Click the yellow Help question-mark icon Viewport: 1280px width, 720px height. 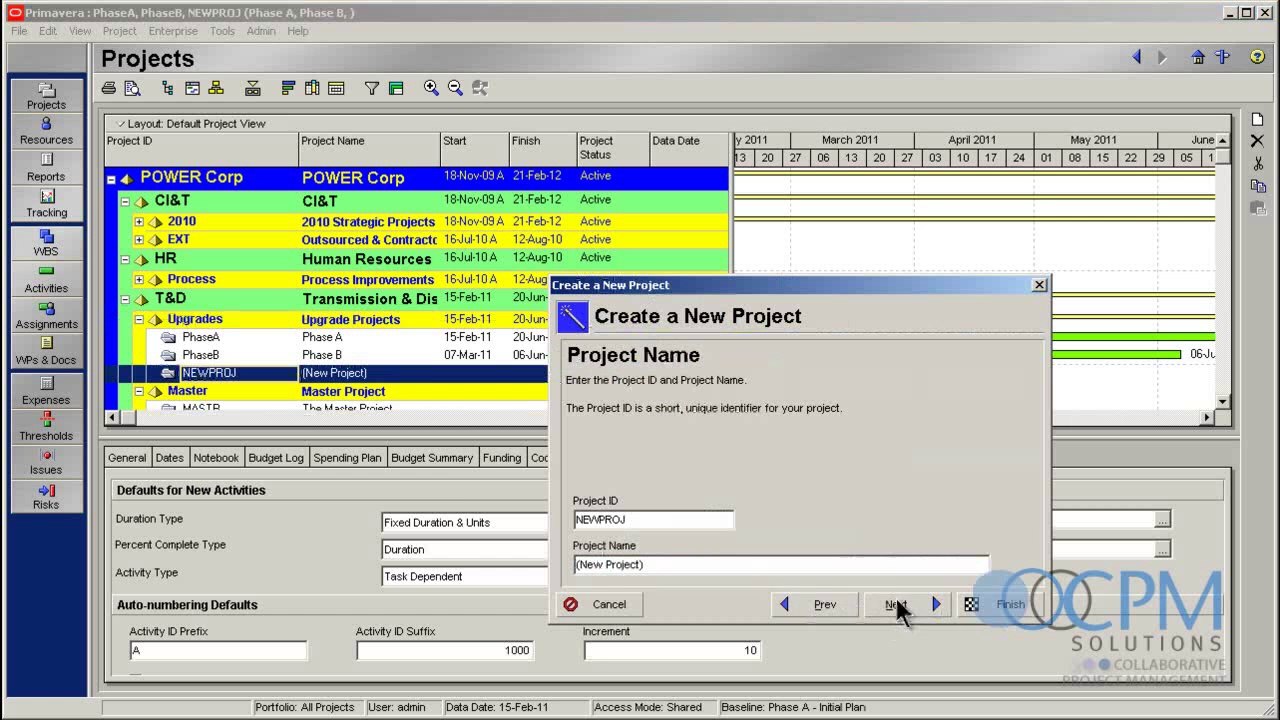click(x=1257, y=57)
